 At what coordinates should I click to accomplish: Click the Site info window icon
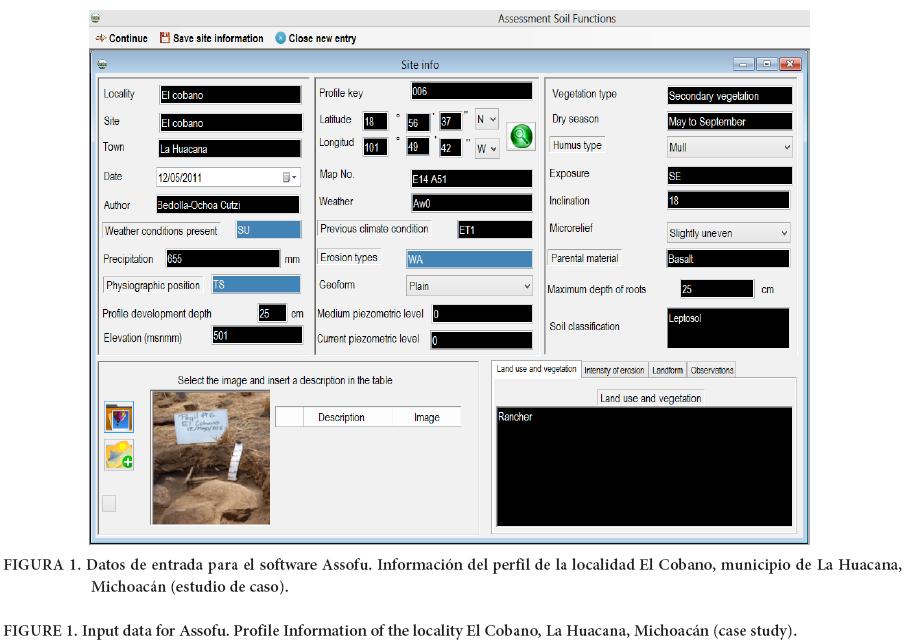(x=102, y=65)
